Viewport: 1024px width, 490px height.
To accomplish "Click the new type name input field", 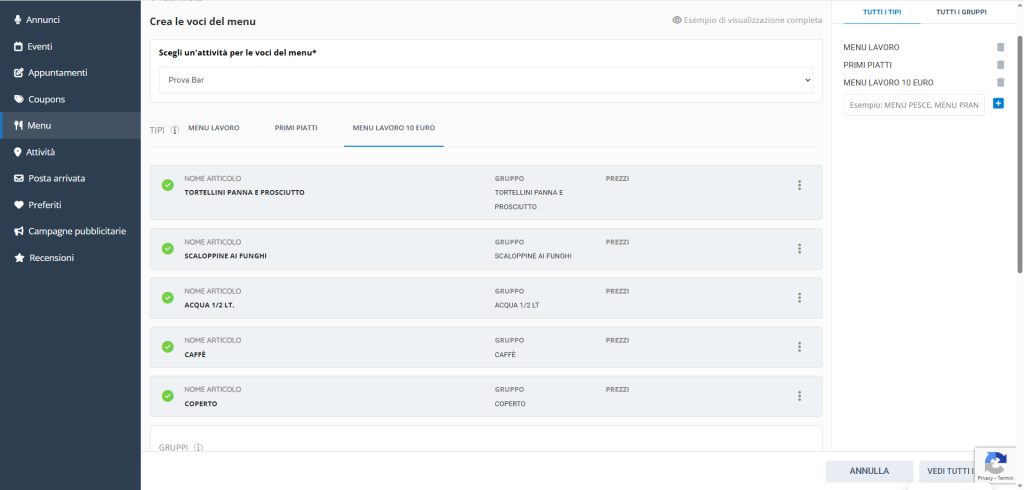I will point(913,105).
